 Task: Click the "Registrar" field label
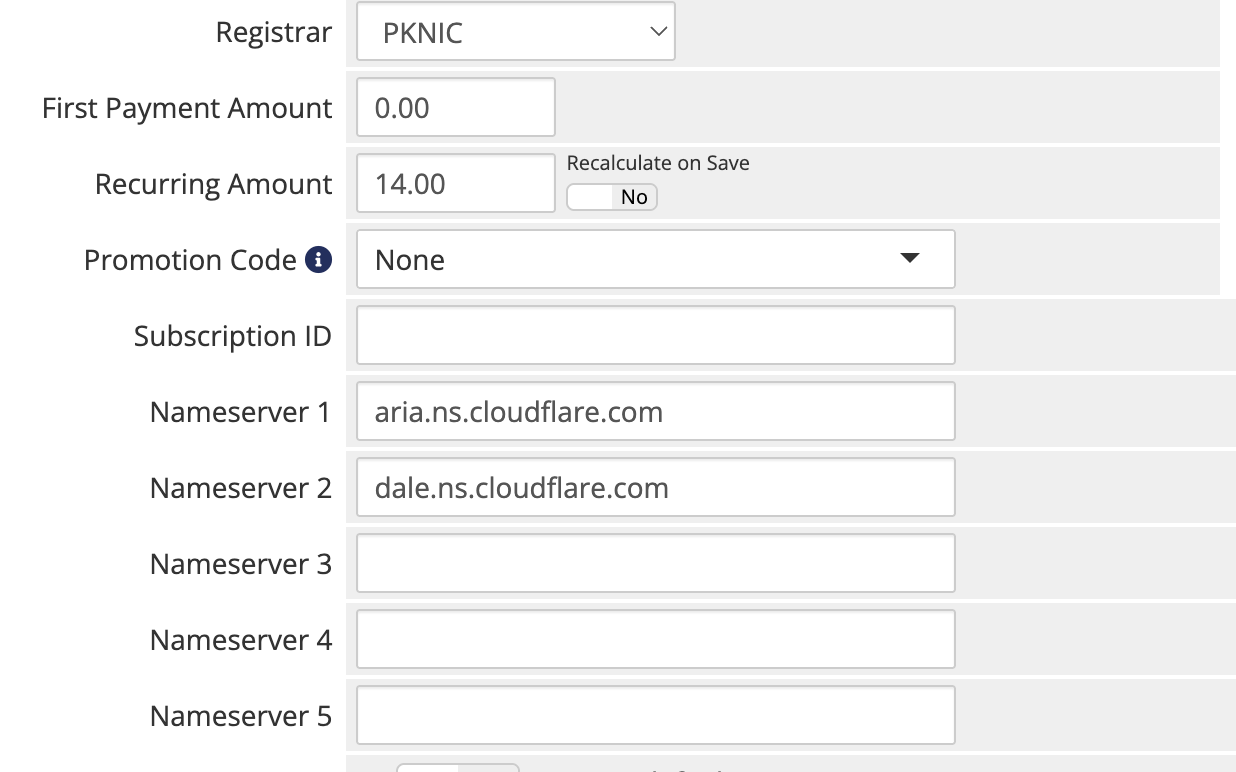pos(273,32)
